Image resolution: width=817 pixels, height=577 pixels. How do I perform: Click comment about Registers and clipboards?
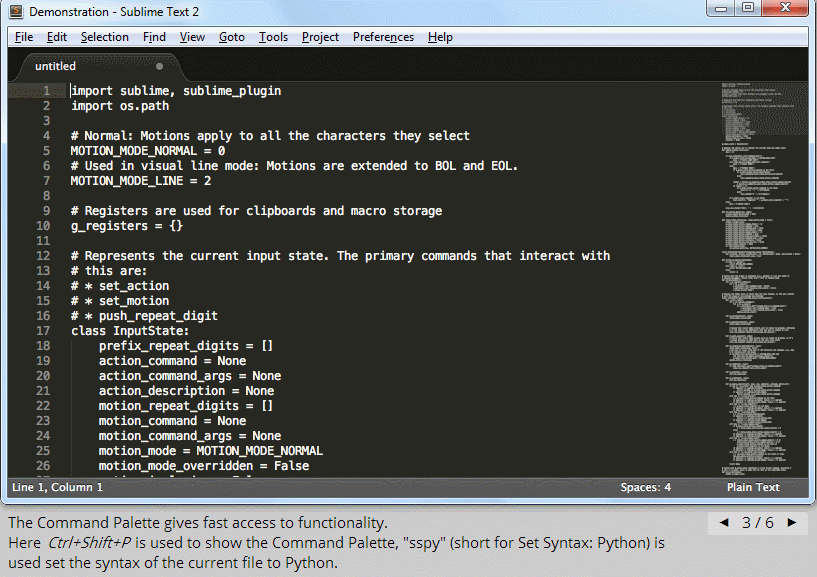click(x=256, y=211)
